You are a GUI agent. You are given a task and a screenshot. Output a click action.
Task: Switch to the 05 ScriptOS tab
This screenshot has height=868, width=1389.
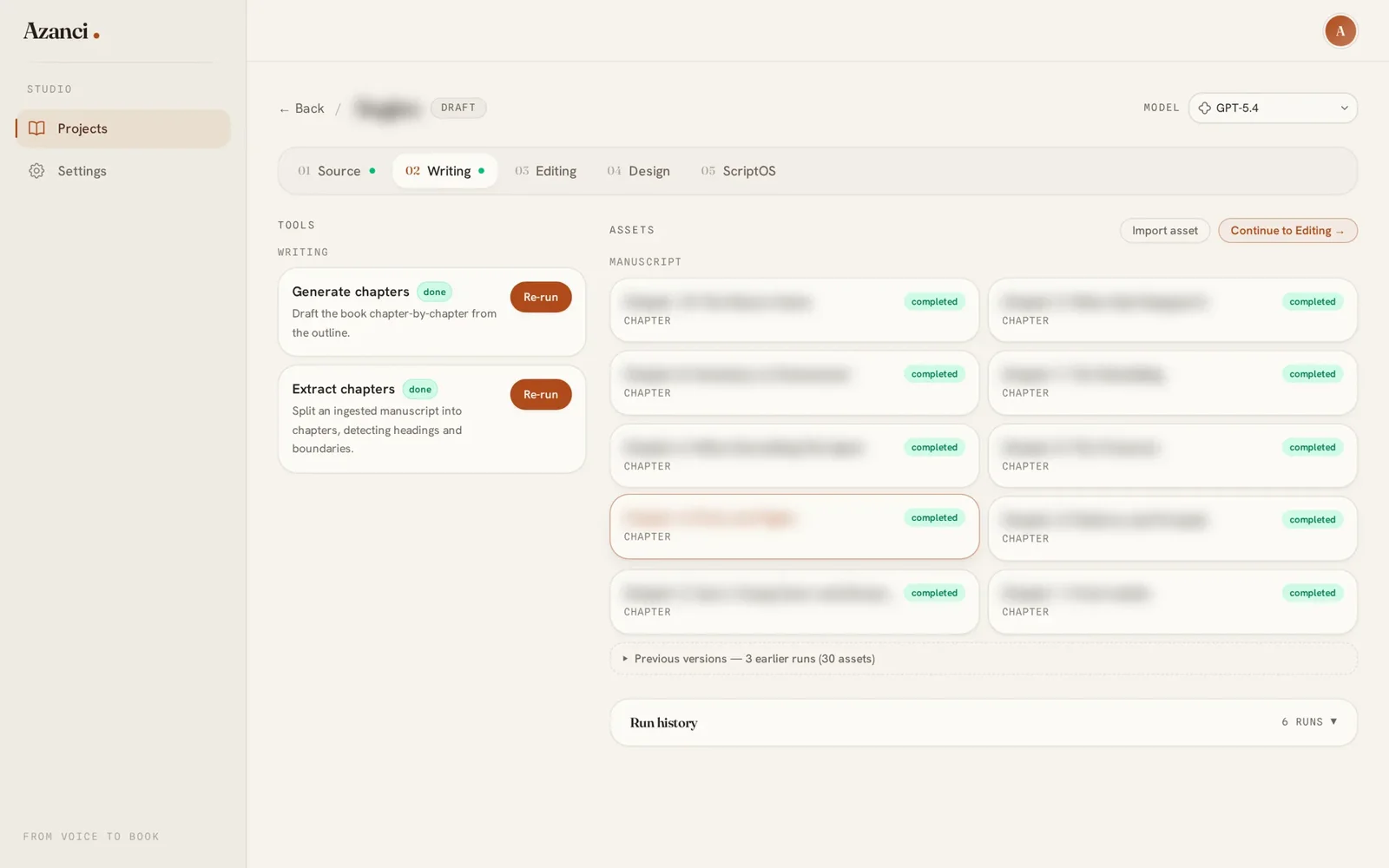click(x=738, y=171)
